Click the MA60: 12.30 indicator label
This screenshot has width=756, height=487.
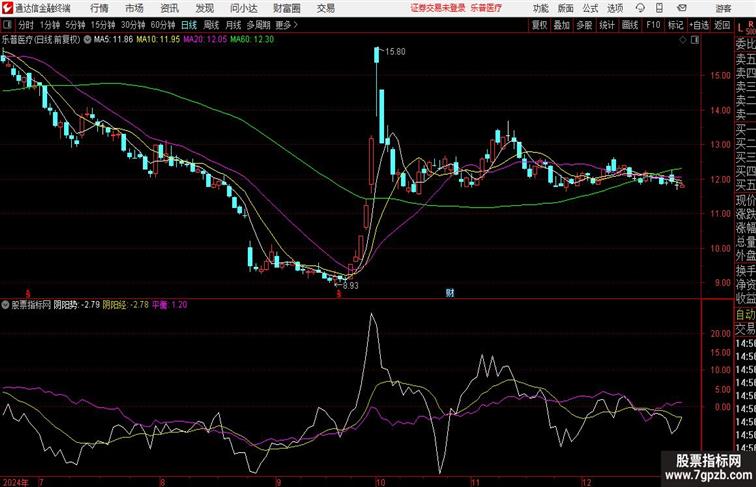(252, 40)
